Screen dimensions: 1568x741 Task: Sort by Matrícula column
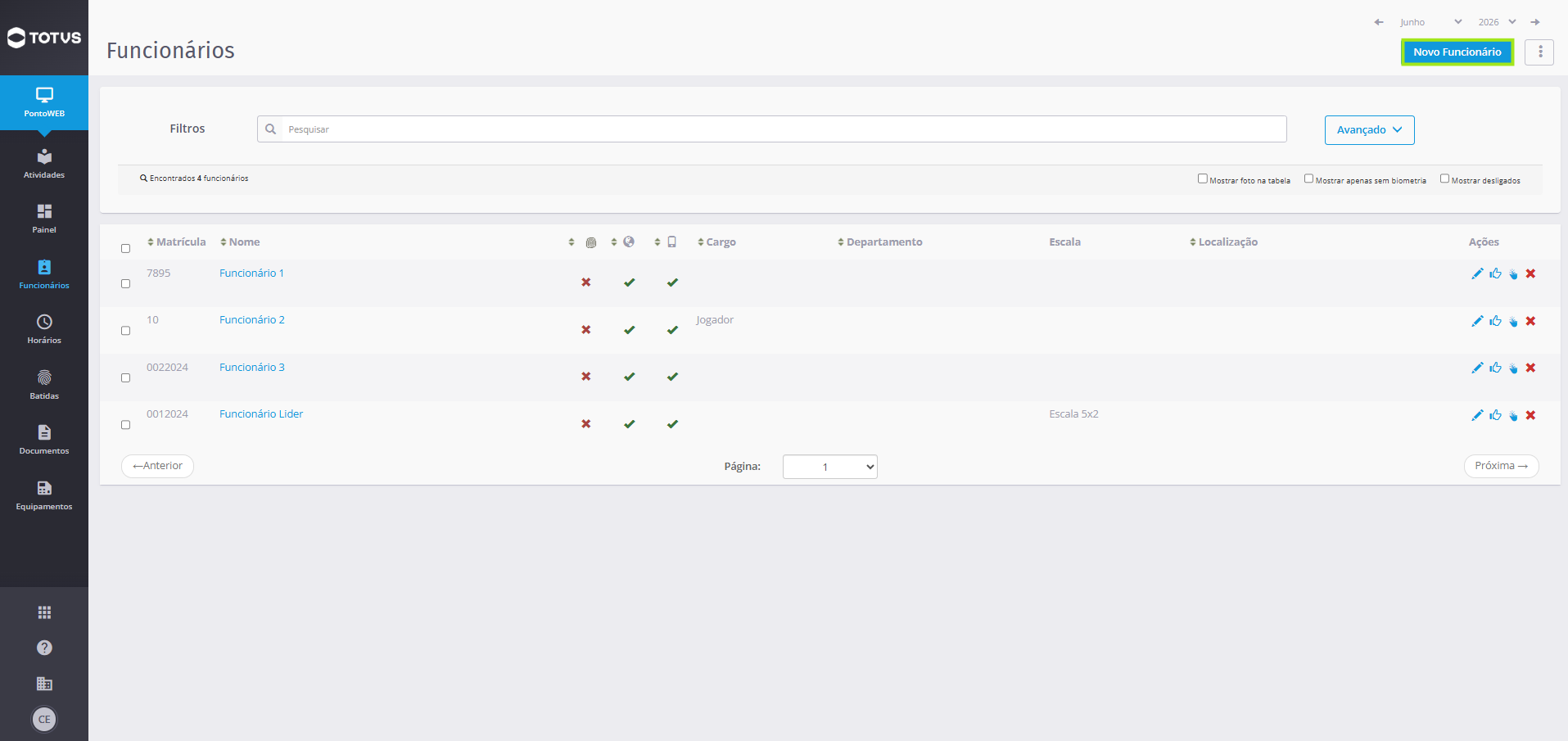point(177,242)
